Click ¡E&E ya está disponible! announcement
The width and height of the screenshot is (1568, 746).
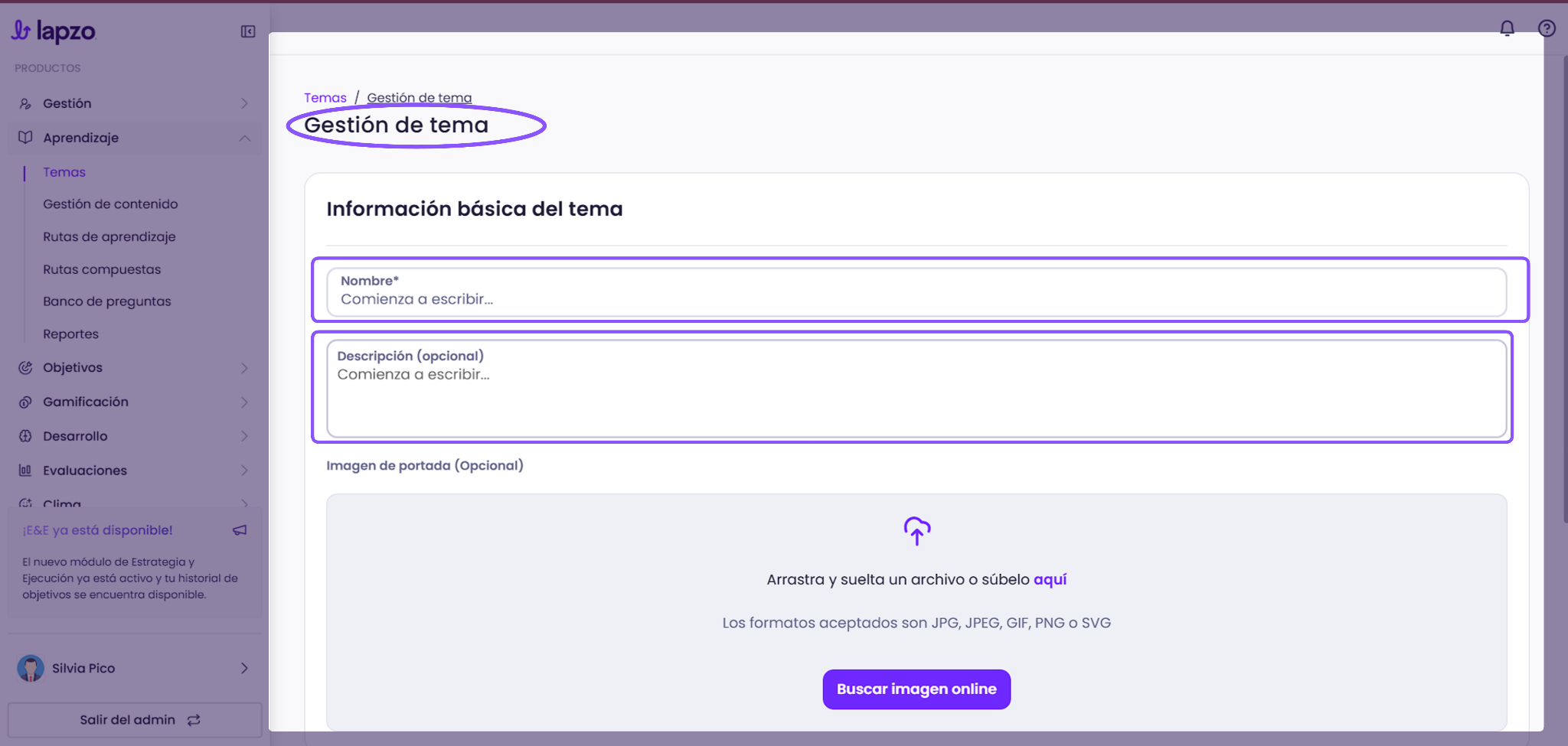[x=97, y=530]
